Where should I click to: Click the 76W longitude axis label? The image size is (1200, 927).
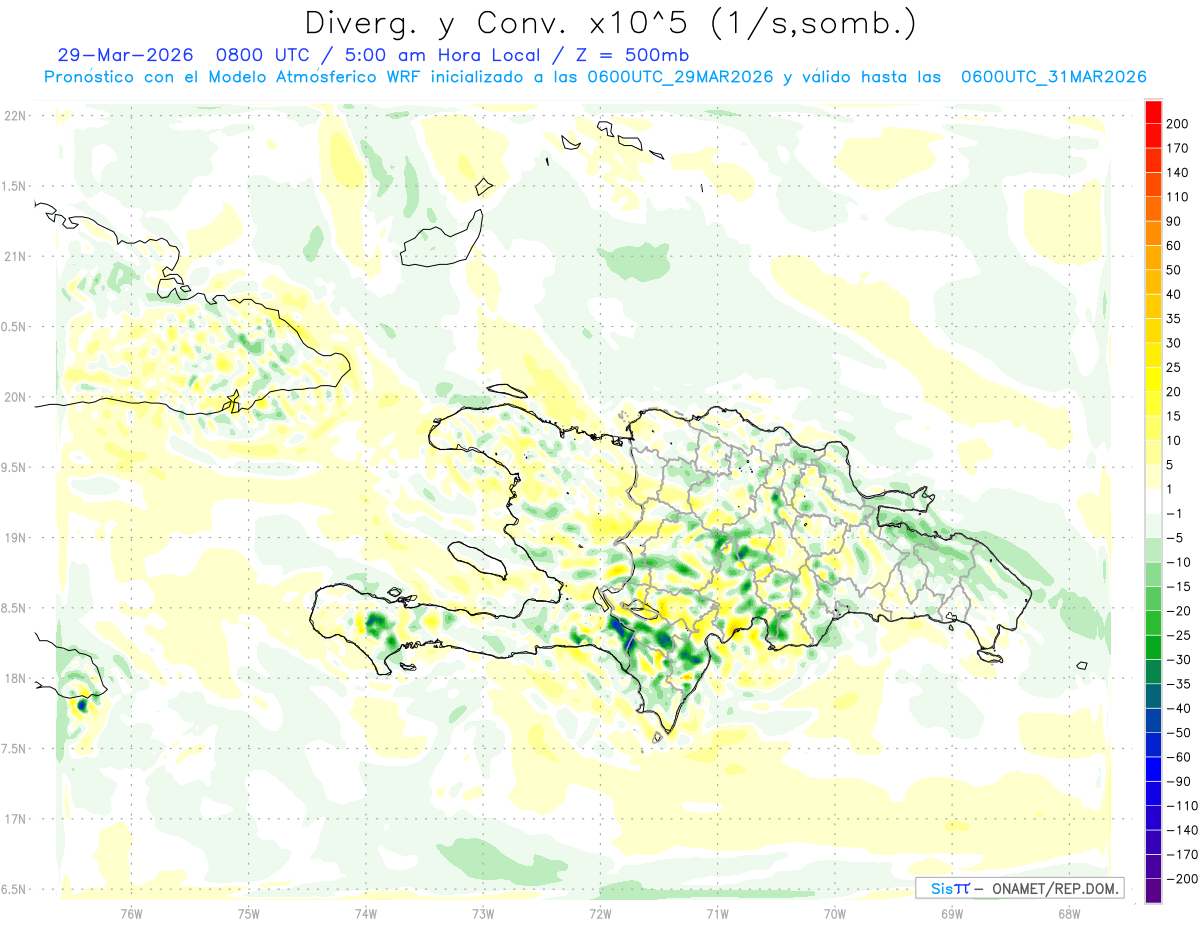pos(131,913)
